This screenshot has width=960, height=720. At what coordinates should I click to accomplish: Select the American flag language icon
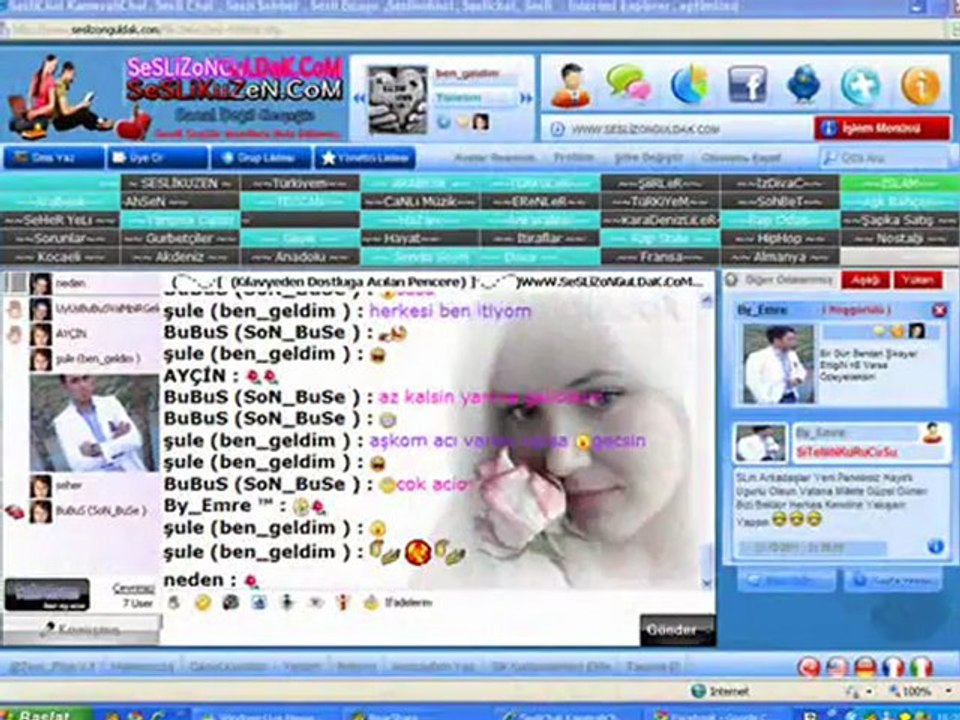[x=838, y=667]
